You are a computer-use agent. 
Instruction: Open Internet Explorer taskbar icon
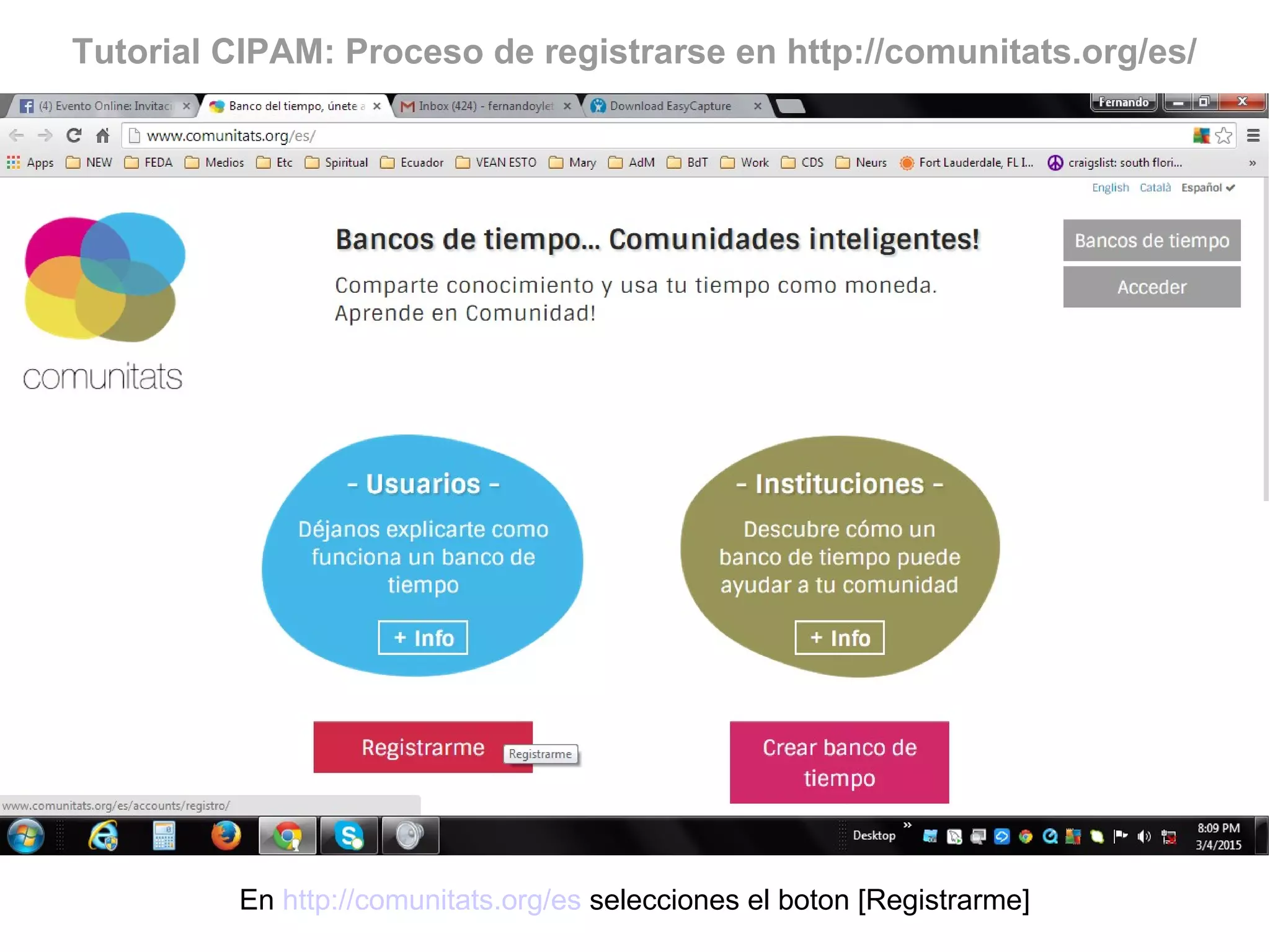coord(103,835)
